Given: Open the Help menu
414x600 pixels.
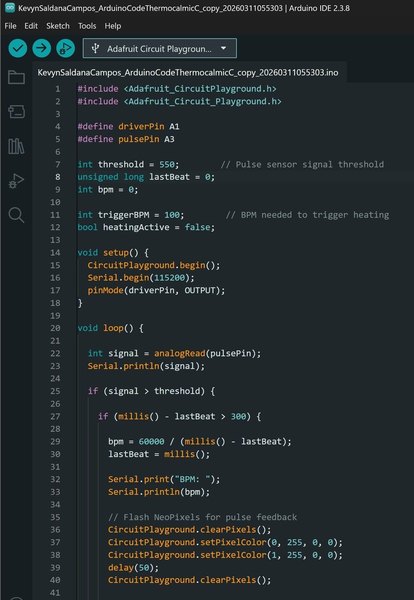Looking at the screenshot, I should click(x=113, y=26).
